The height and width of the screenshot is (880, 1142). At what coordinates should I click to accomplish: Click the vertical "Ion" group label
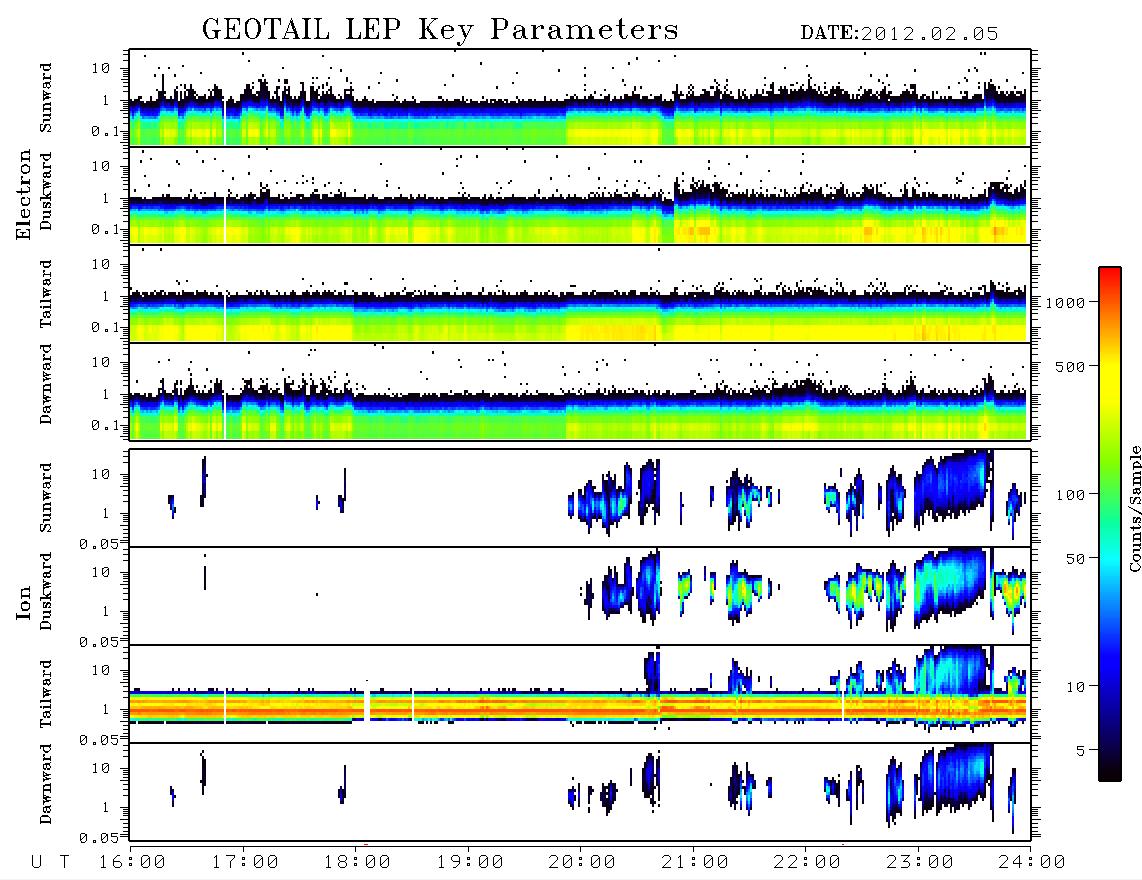(x=24, y=602)
